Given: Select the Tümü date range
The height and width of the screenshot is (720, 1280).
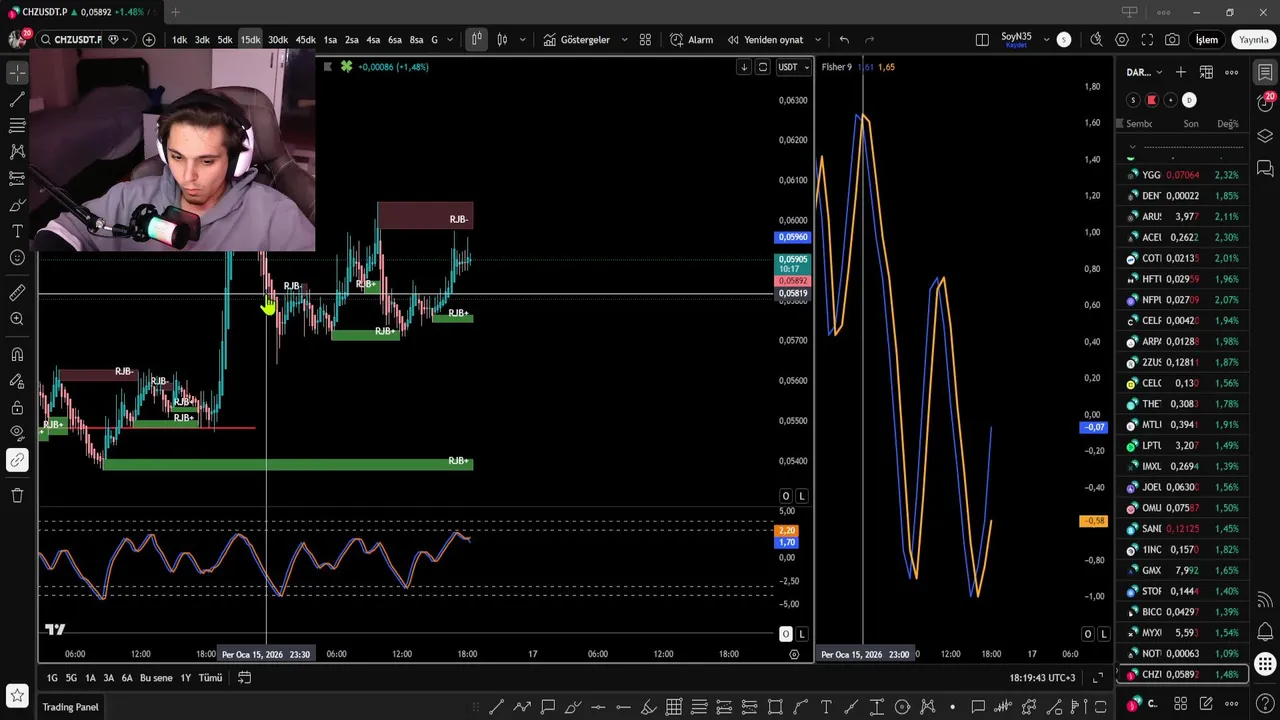Looking at the screenshot, I should point(210,678).
